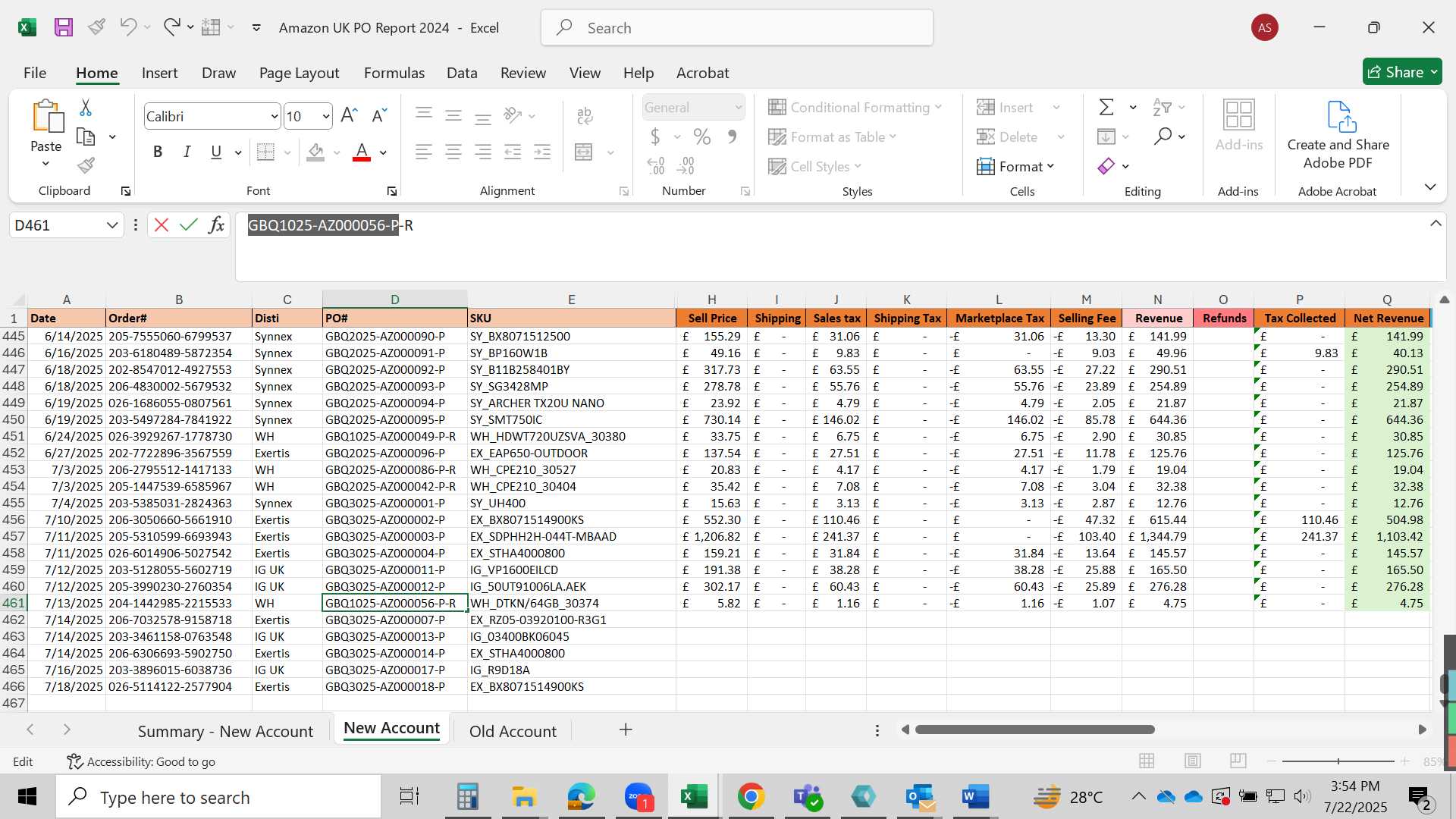
Task: Switch to the Formulas ribbon tab
Action: [x=394, y=73]
